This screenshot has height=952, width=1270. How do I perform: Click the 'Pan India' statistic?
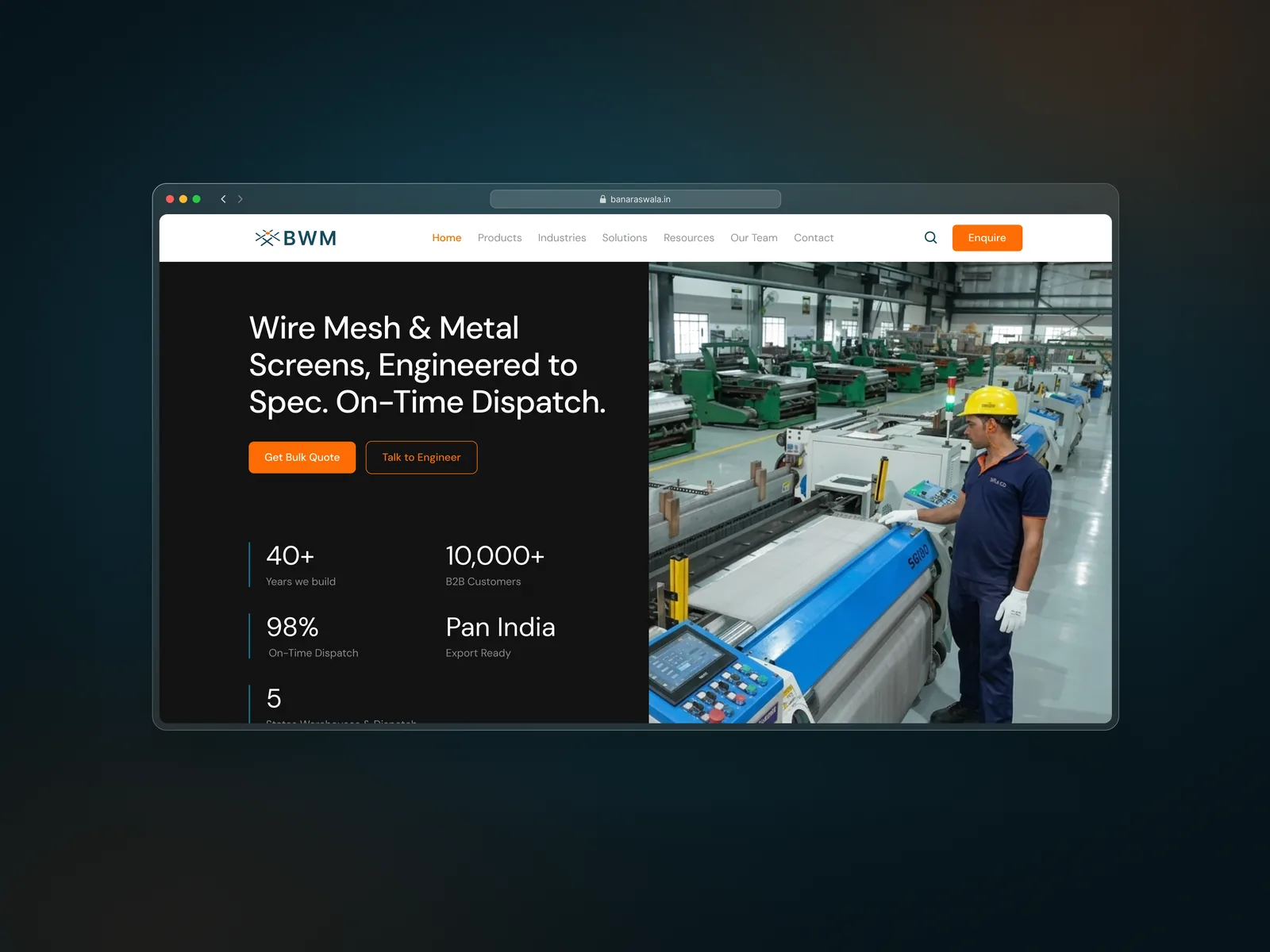(500, 628)
